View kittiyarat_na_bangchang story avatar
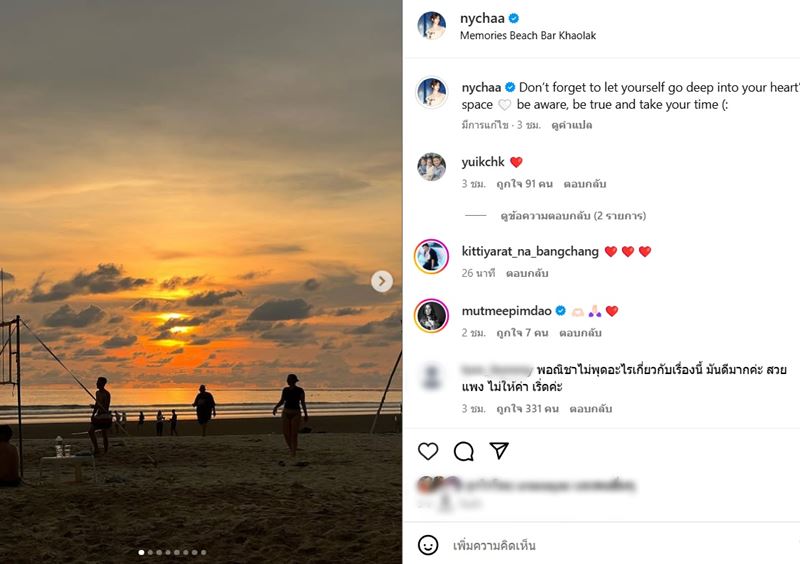This screenshot has height=564, width=800. point(431,257)
